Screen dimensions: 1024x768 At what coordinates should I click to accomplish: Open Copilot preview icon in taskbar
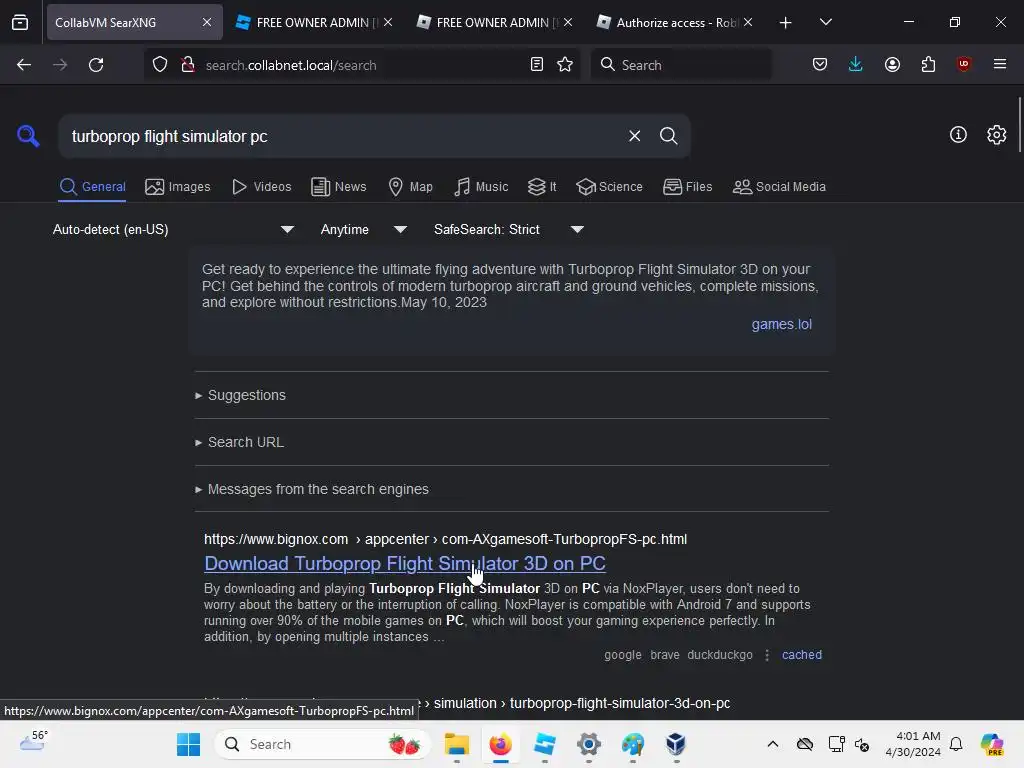tap(992, 744)
